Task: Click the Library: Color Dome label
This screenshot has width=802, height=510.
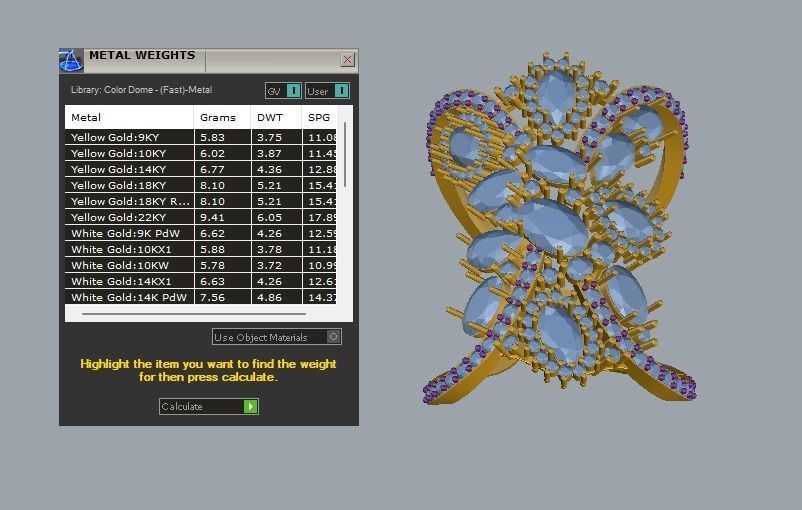Action: (x=141, y=90)
